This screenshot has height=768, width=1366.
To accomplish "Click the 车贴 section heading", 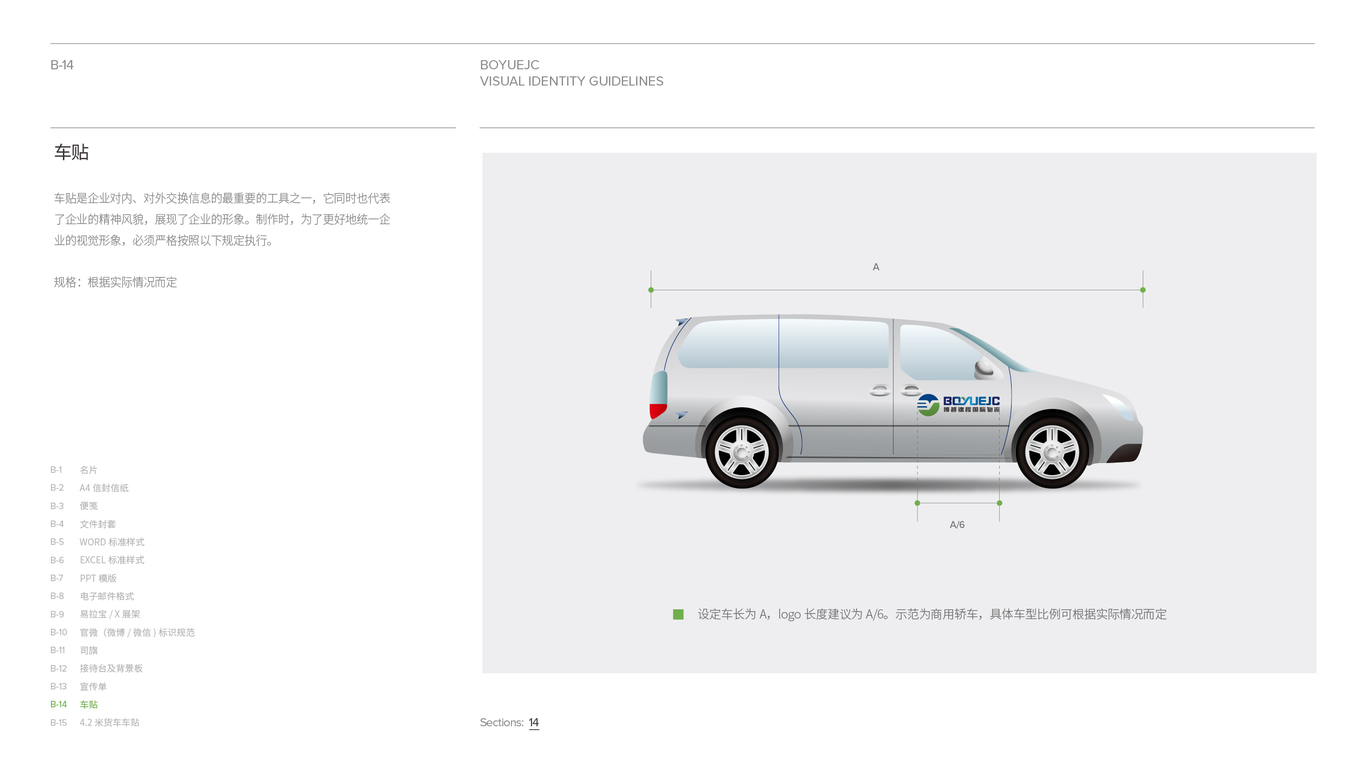I will [x=72, y=152].
